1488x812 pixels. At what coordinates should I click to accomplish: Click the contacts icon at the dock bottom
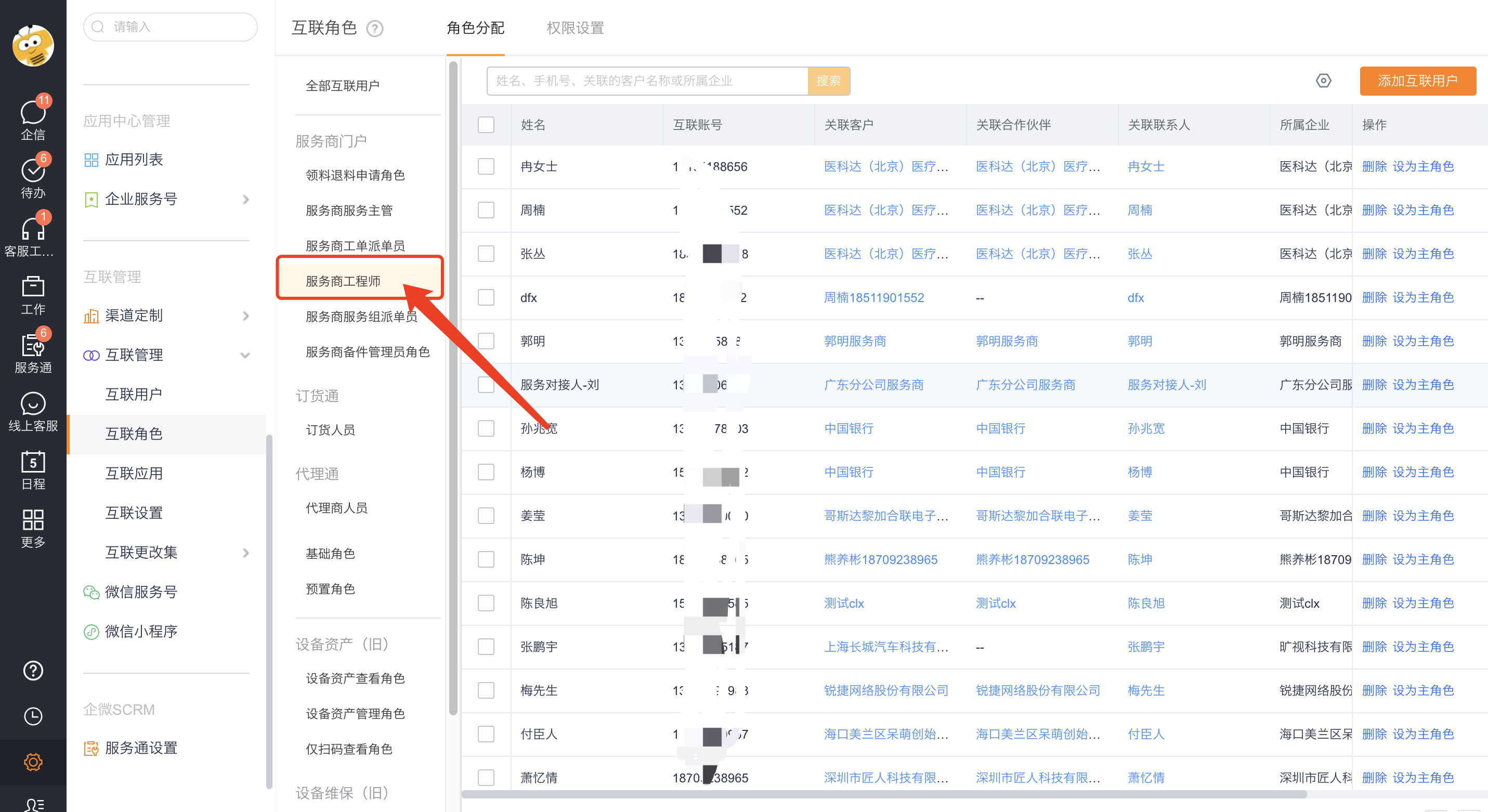[x=33, y=805]
